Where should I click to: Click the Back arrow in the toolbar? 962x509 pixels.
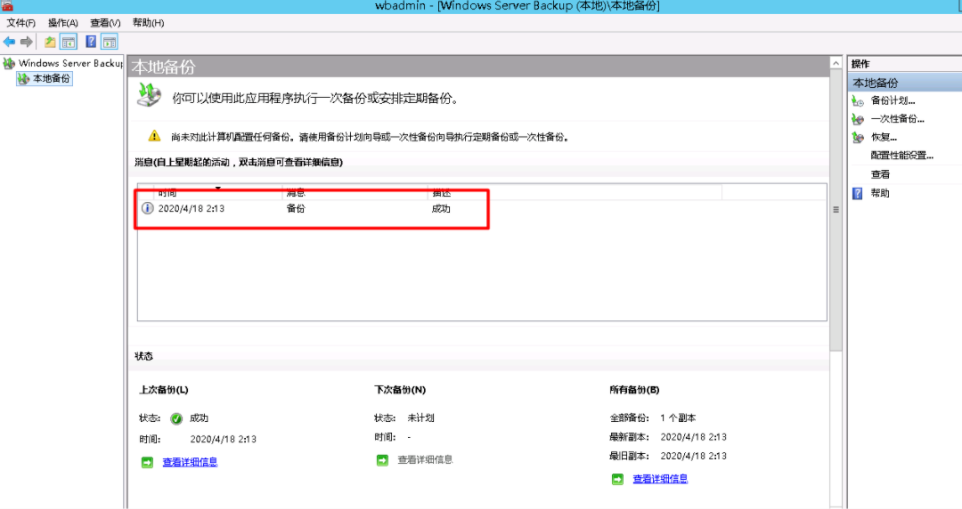point(9,42)
